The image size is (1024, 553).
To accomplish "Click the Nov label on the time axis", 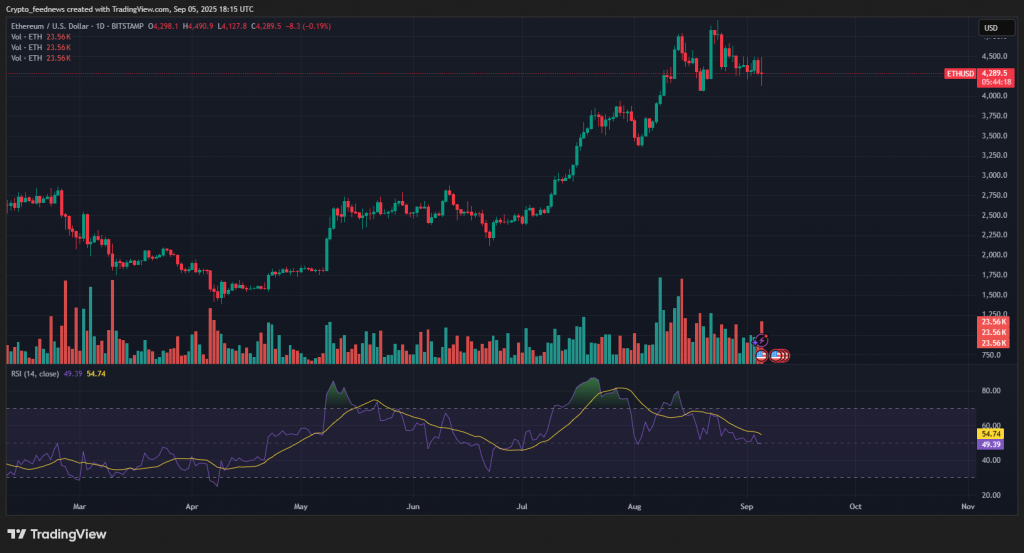I will (x=967, y=507).
